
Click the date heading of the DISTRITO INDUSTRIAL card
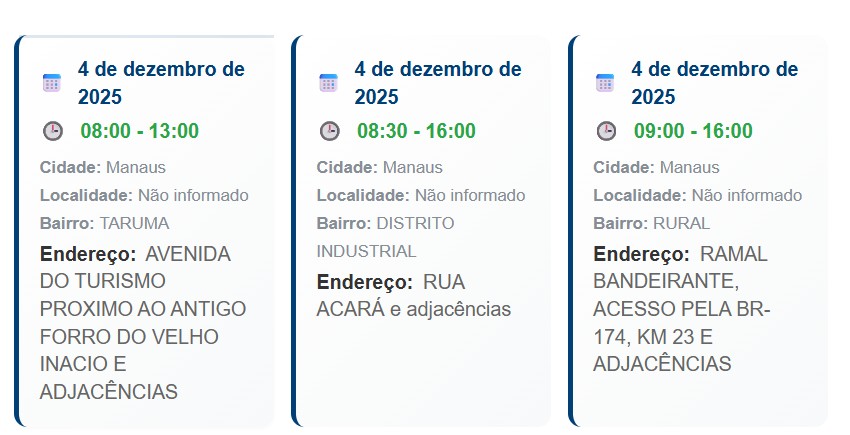click(x=437, y=83)
